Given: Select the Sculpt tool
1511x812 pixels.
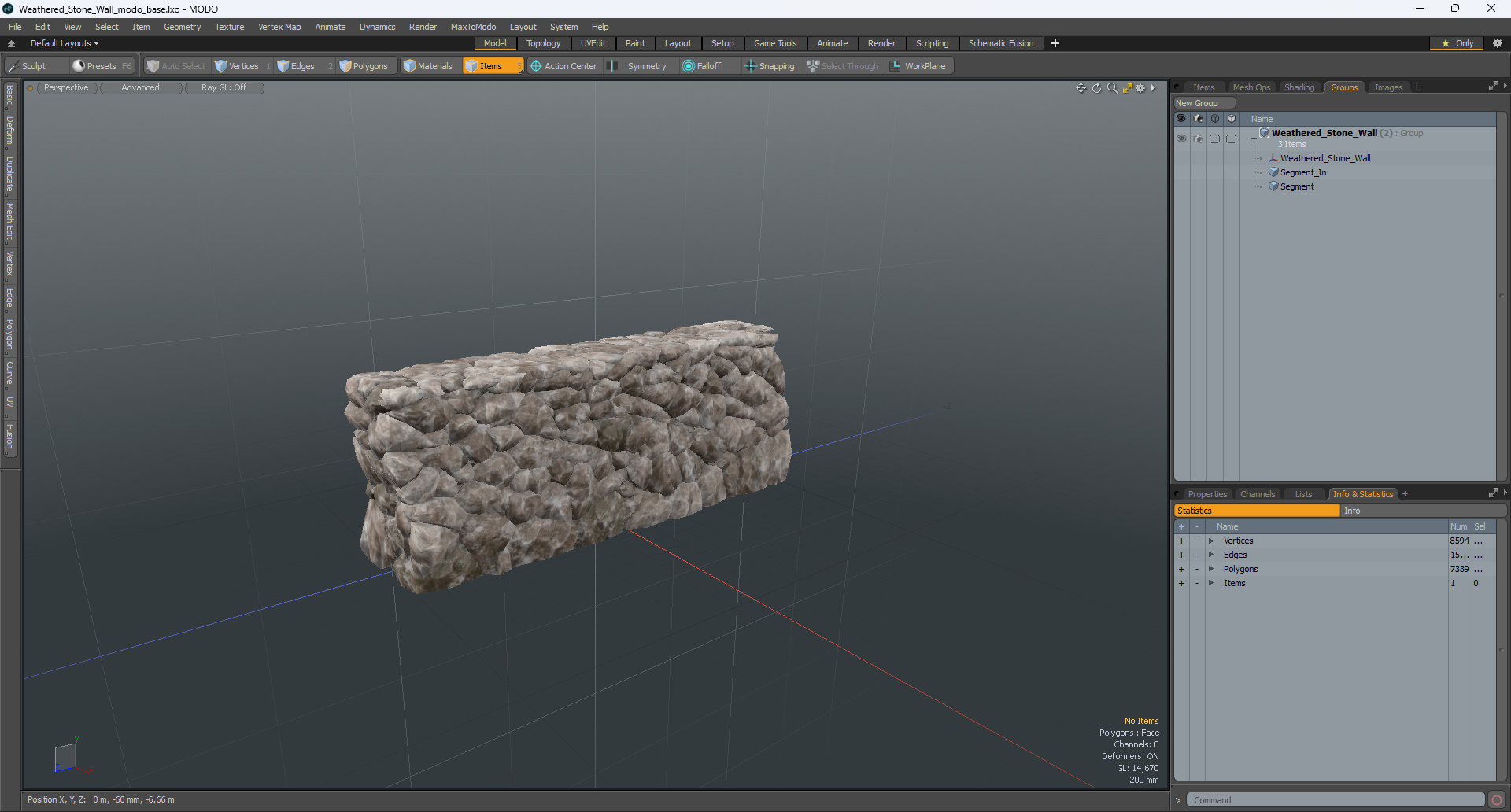Looking at the screenshot, I should click(x=35, y=66).
